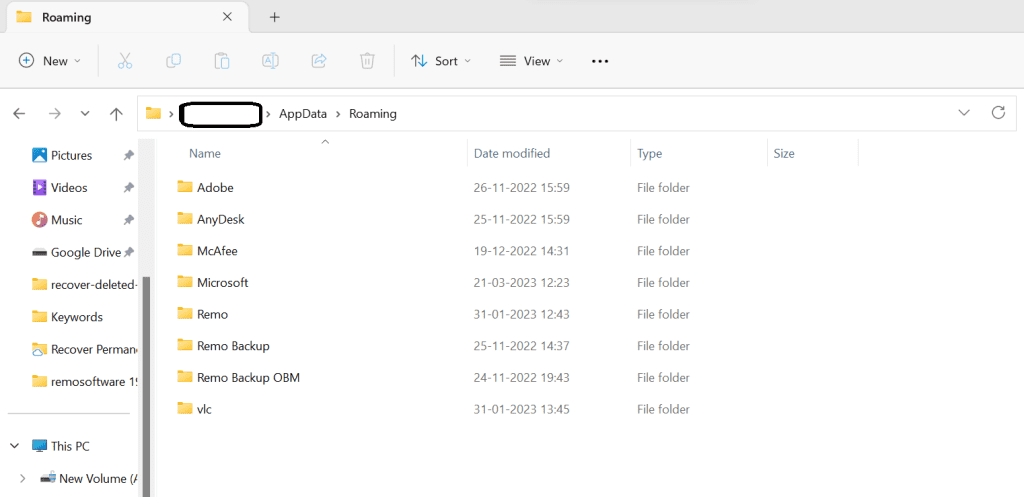Add a new tab with plus button
Screen dimensions: 1024x497
[x=275, y=17]
